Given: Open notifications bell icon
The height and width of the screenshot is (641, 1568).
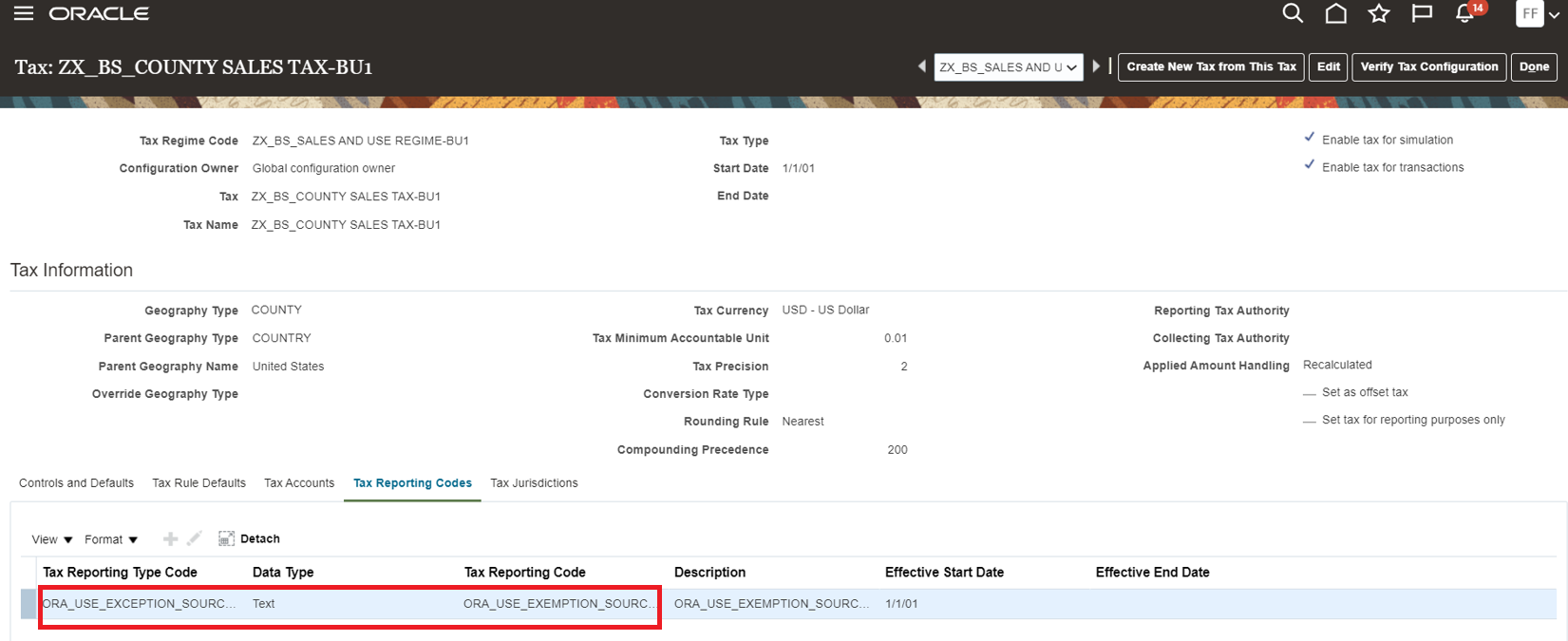Looking at the screenshot, I should (1465, 13).
